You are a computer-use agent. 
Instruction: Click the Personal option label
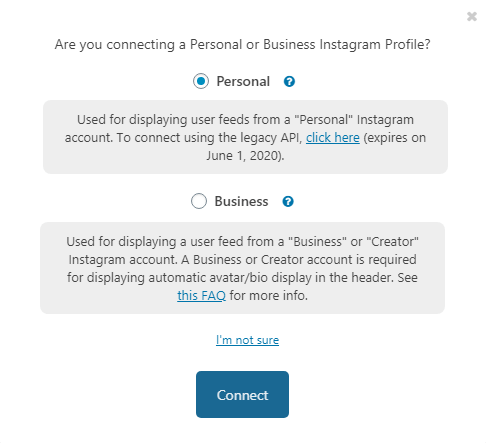pos(243,81)
